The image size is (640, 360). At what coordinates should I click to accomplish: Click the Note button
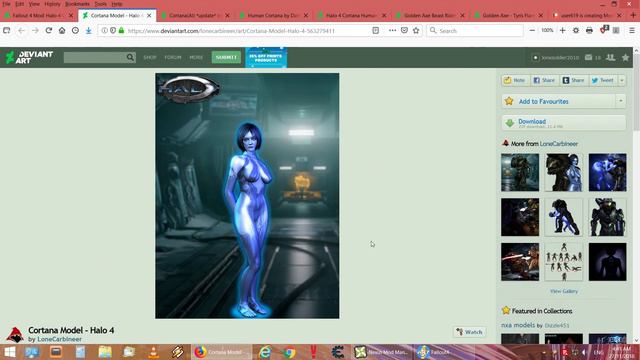[515, 80]
